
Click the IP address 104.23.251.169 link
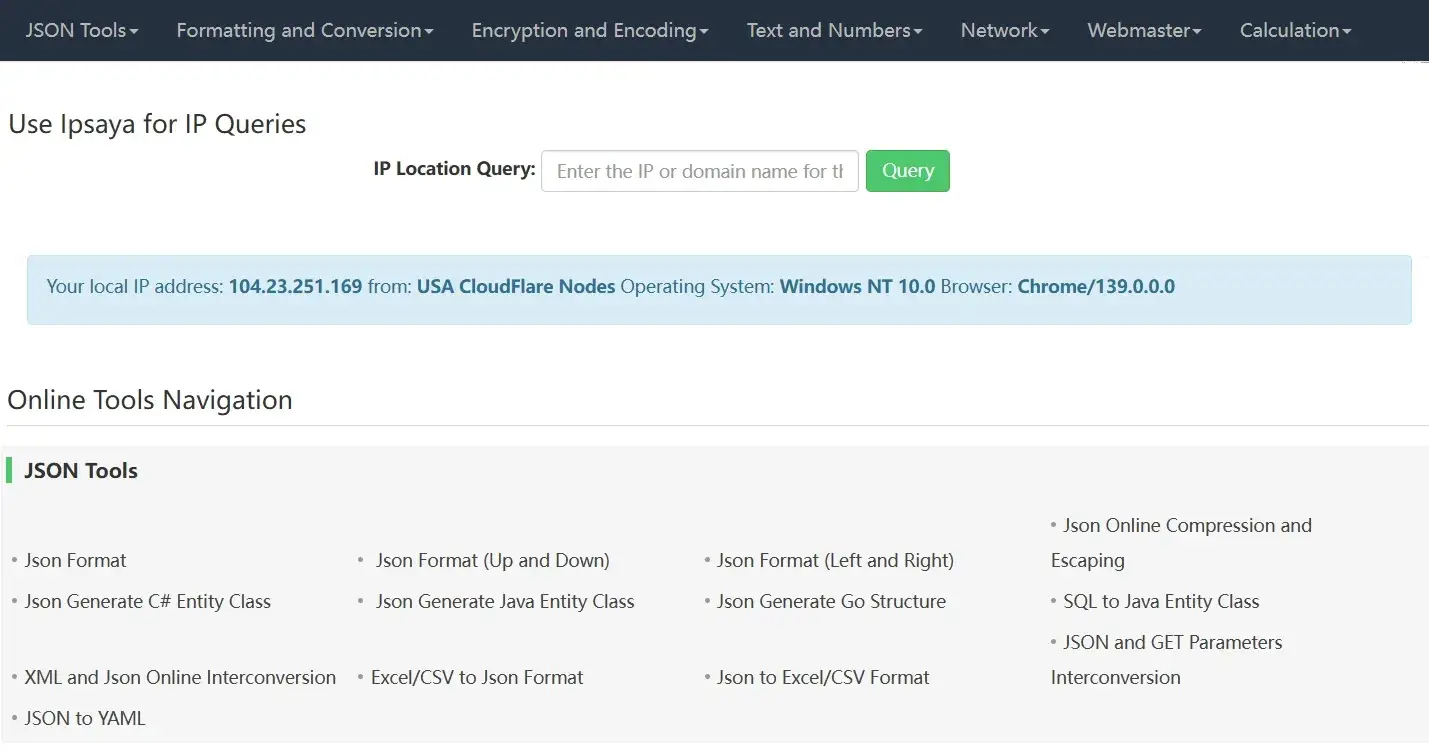(x=296, y=286)
